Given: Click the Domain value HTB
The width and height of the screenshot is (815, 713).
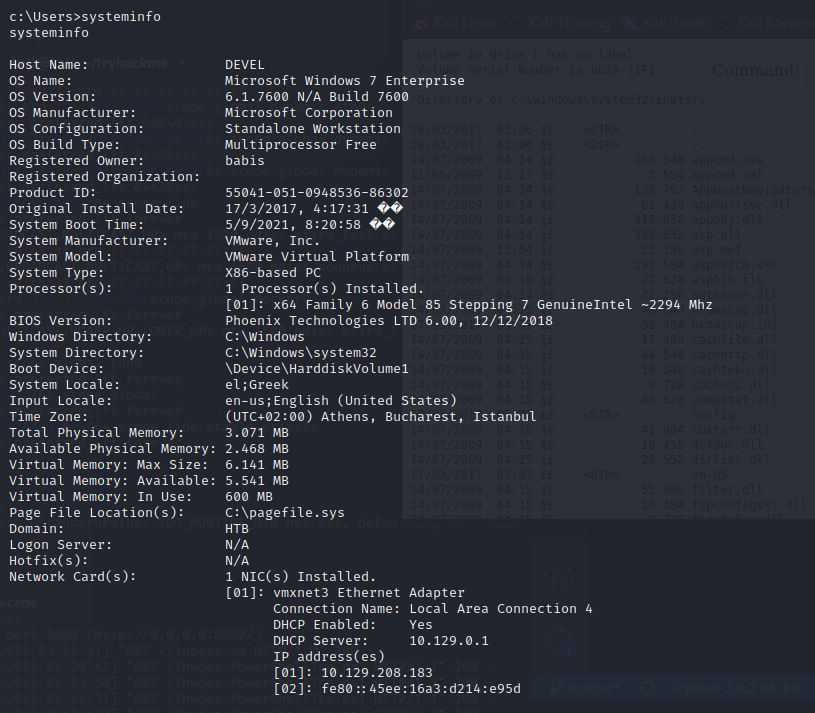Looking at the screenshot, I should 237,529.
